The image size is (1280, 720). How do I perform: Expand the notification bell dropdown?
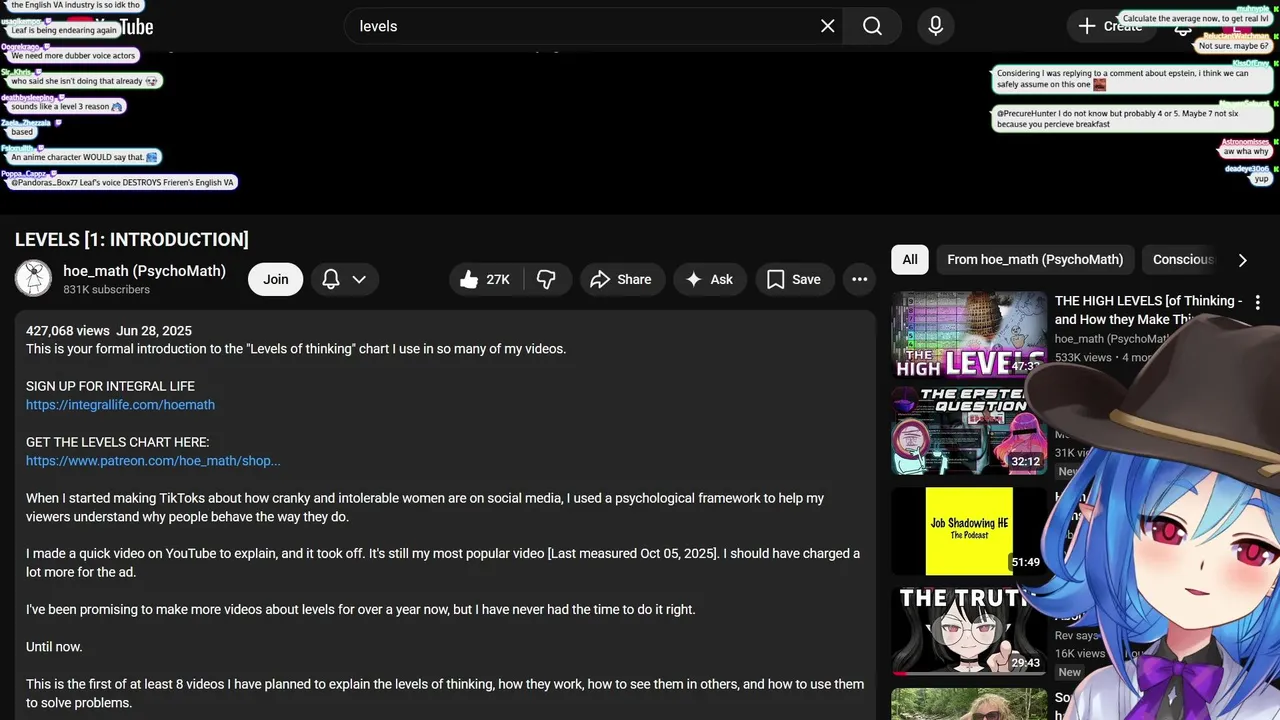(345, 280)
